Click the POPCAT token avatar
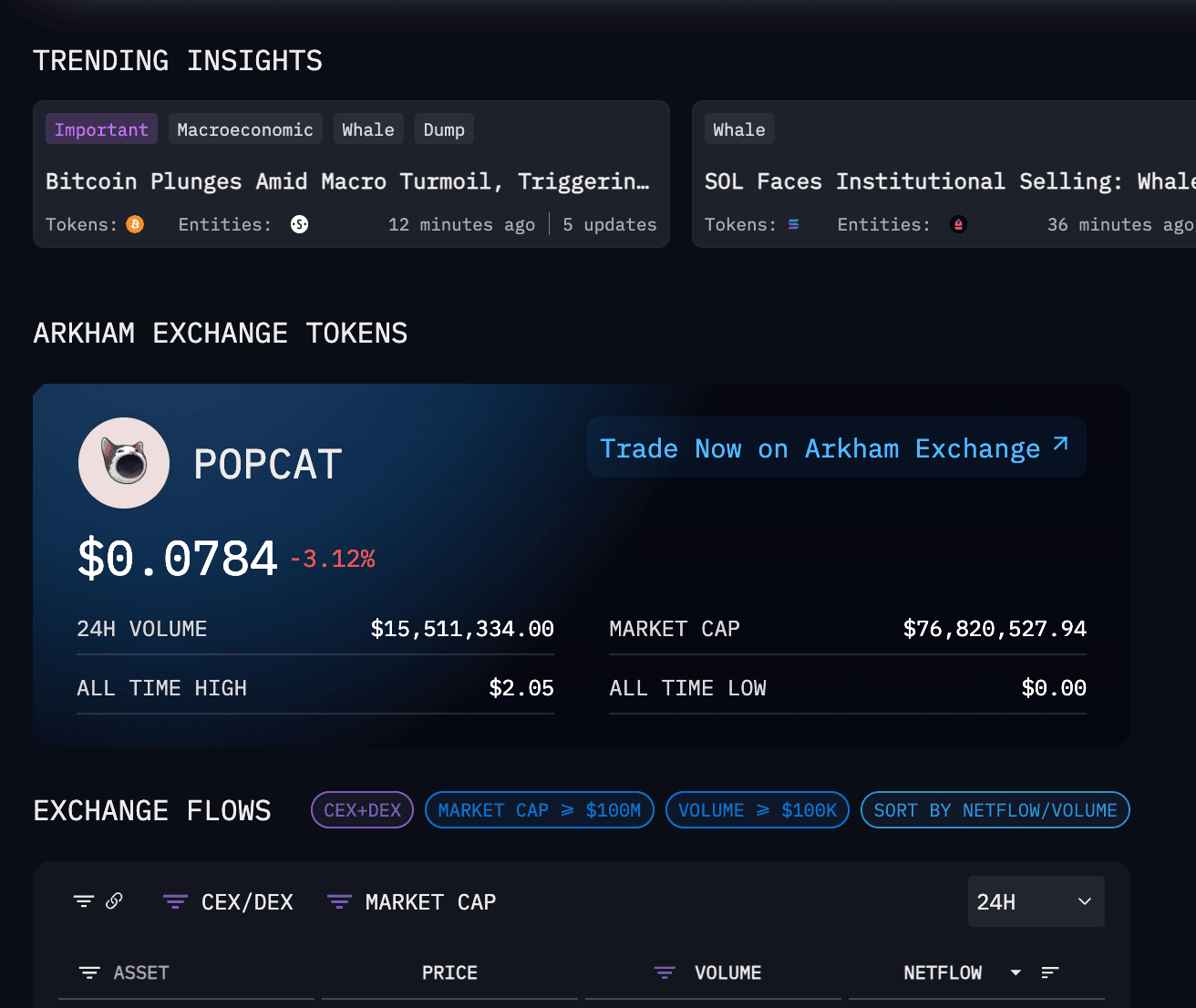 [x=124, y=463]
